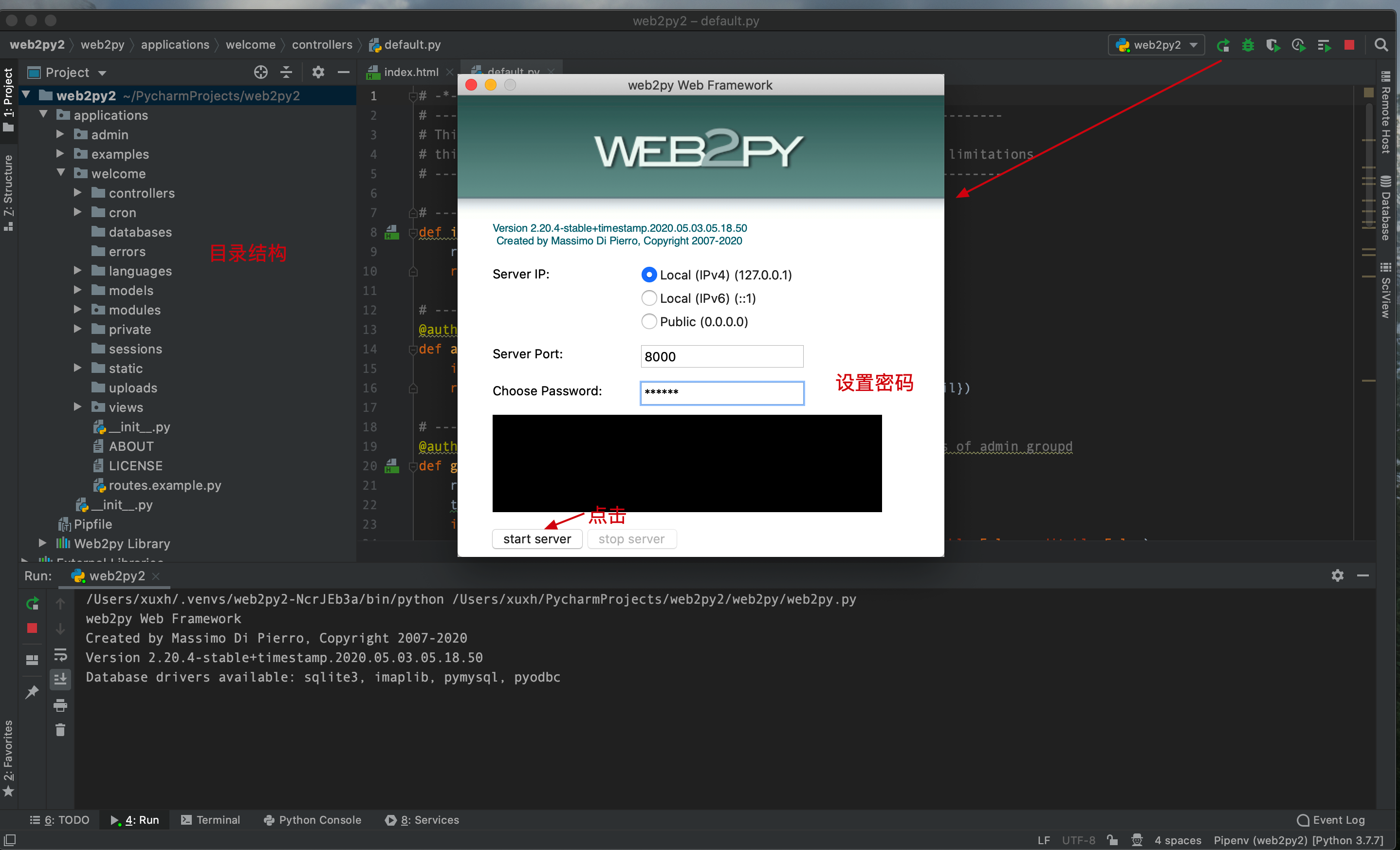1400x850 pixels.
Task: Collapse the welcome folder
Action: pyautogui.click(x=60, y=173)
